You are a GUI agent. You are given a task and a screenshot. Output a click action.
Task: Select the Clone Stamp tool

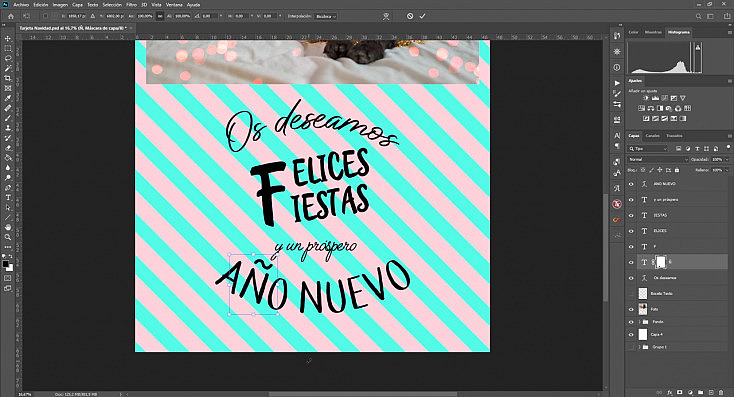point(8,127)
